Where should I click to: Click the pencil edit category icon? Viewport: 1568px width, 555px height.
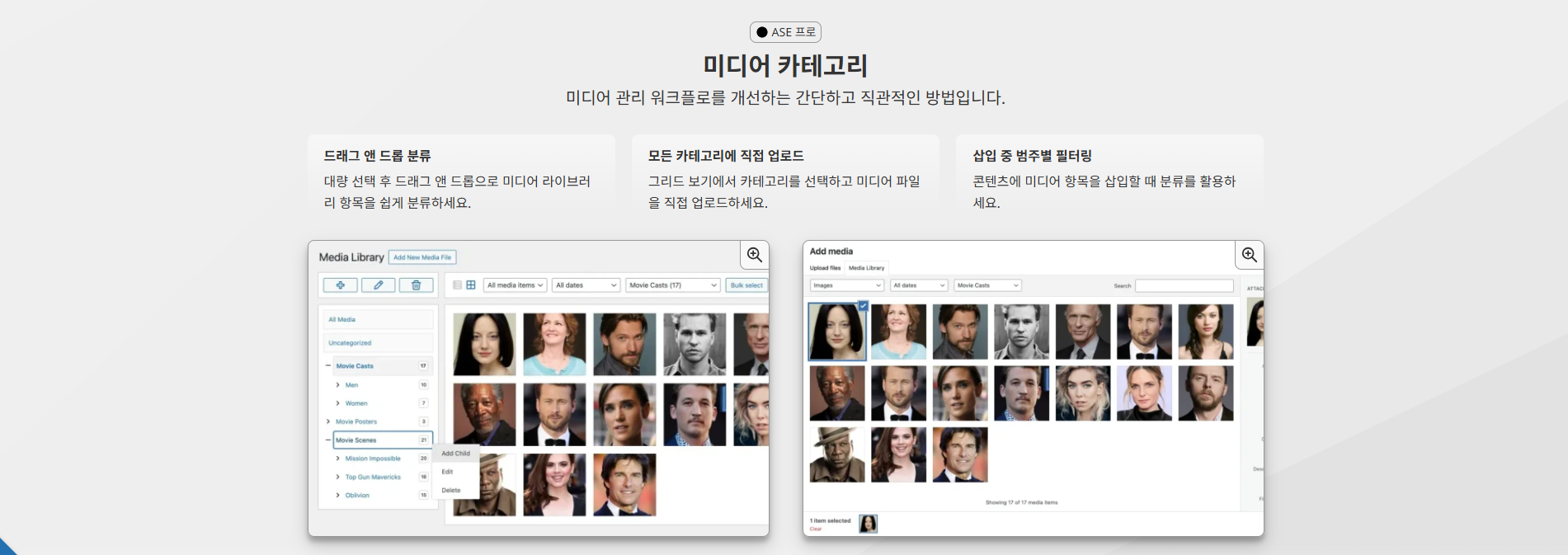pyautogui.click(x=378, y=285)
